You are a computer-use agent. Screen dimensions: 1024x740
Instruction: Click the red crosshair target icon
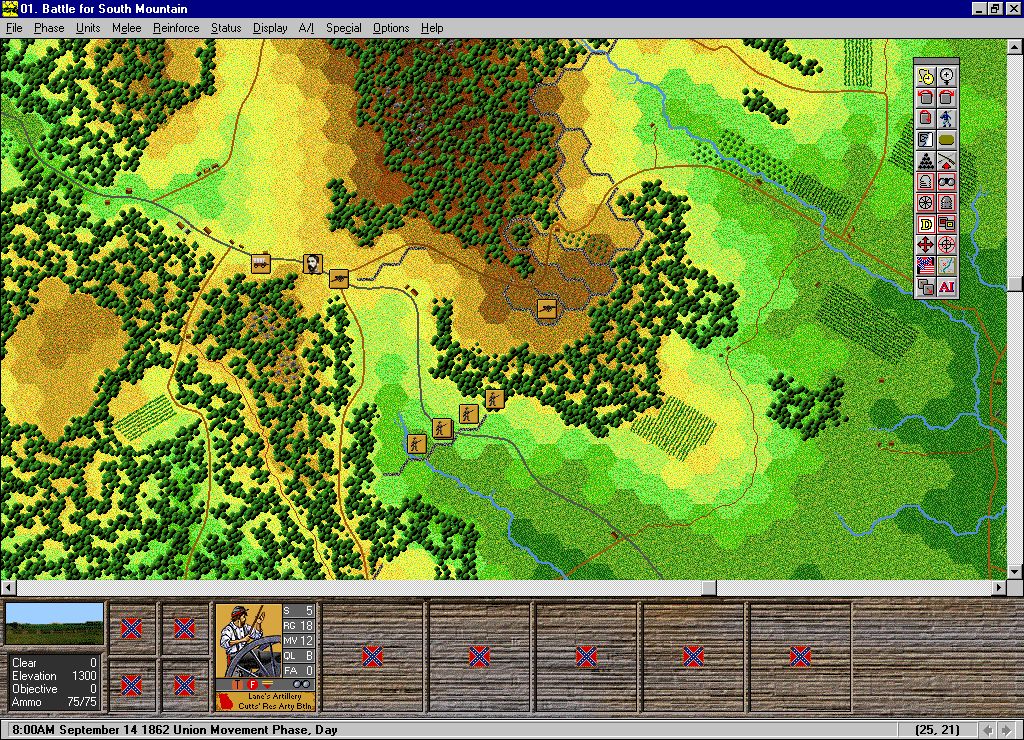pyautogui.click(x=947, y=245)
